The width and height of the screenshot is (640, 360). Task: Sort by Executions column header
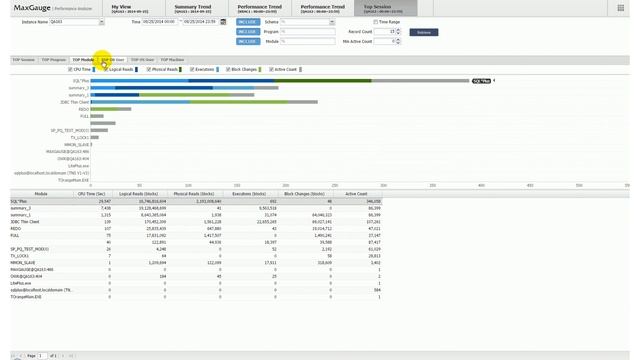249,194
